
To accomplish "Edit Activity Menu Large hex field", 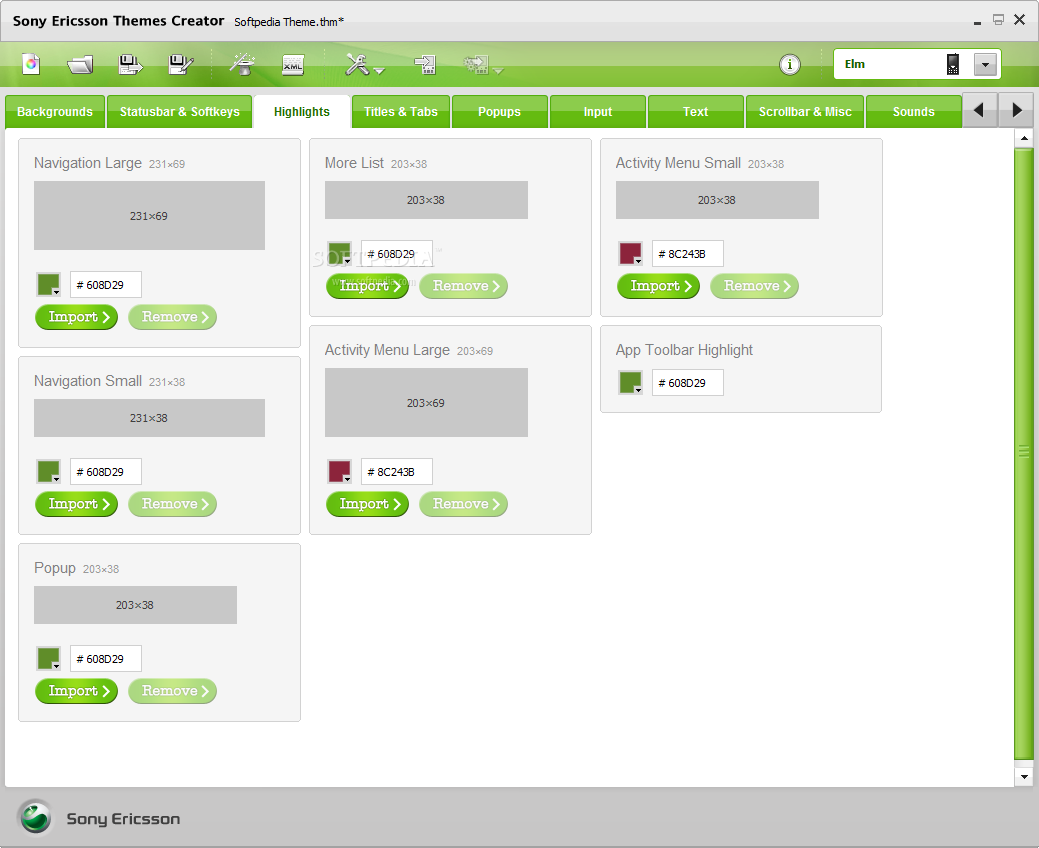I will coord(397,471).
